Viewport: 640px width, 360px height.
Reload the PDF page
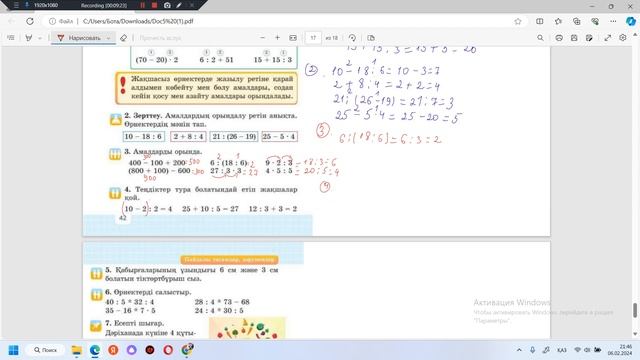click(x=30, y=21)
